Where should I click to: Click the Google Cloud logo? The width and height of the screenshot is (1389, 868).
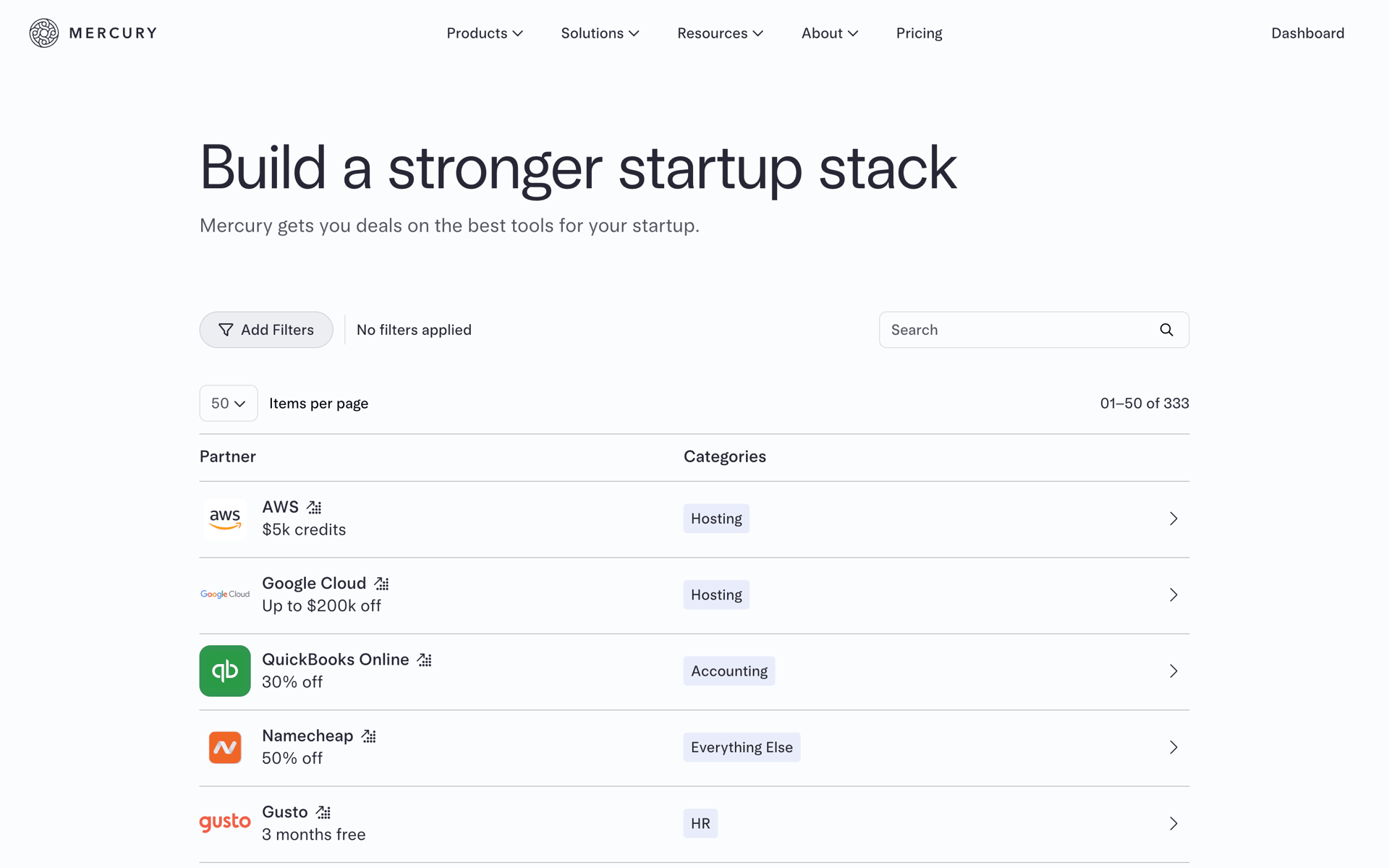click(x=225, y=595)
